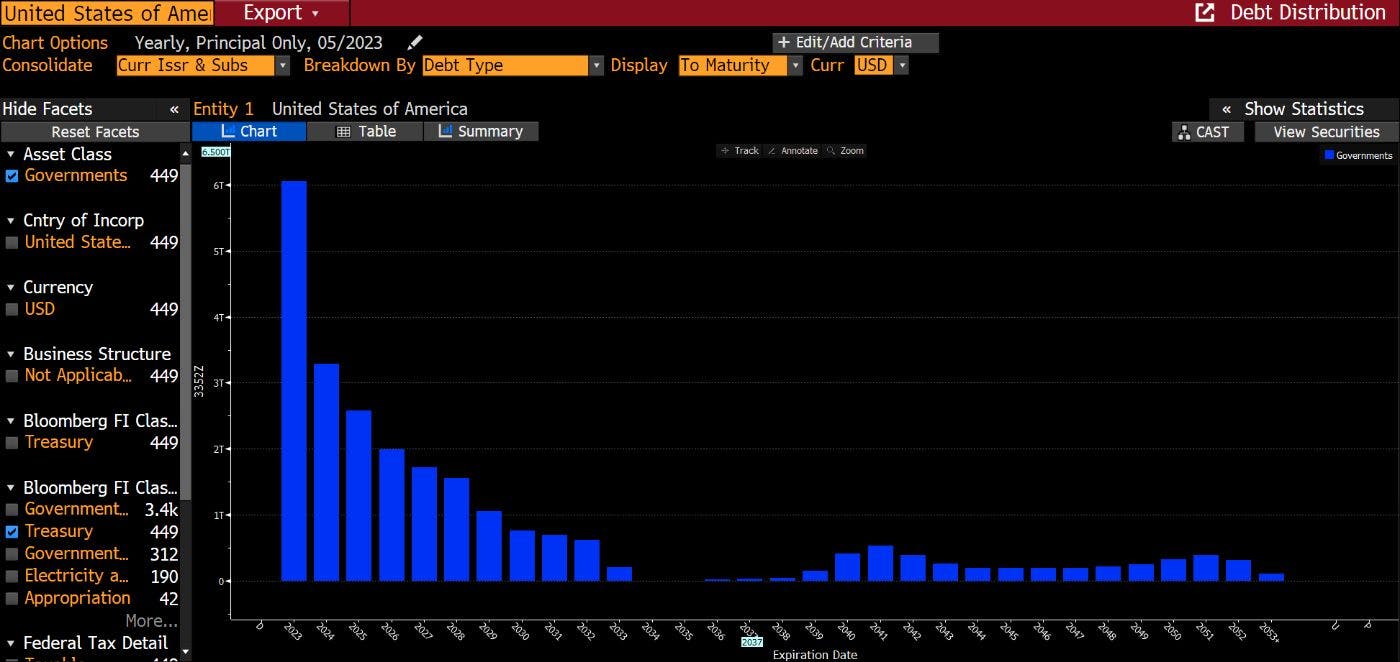Click the Edit/Add Criteria button
The height and width of the screenshot is (662, 1400).
click(855, 43)
